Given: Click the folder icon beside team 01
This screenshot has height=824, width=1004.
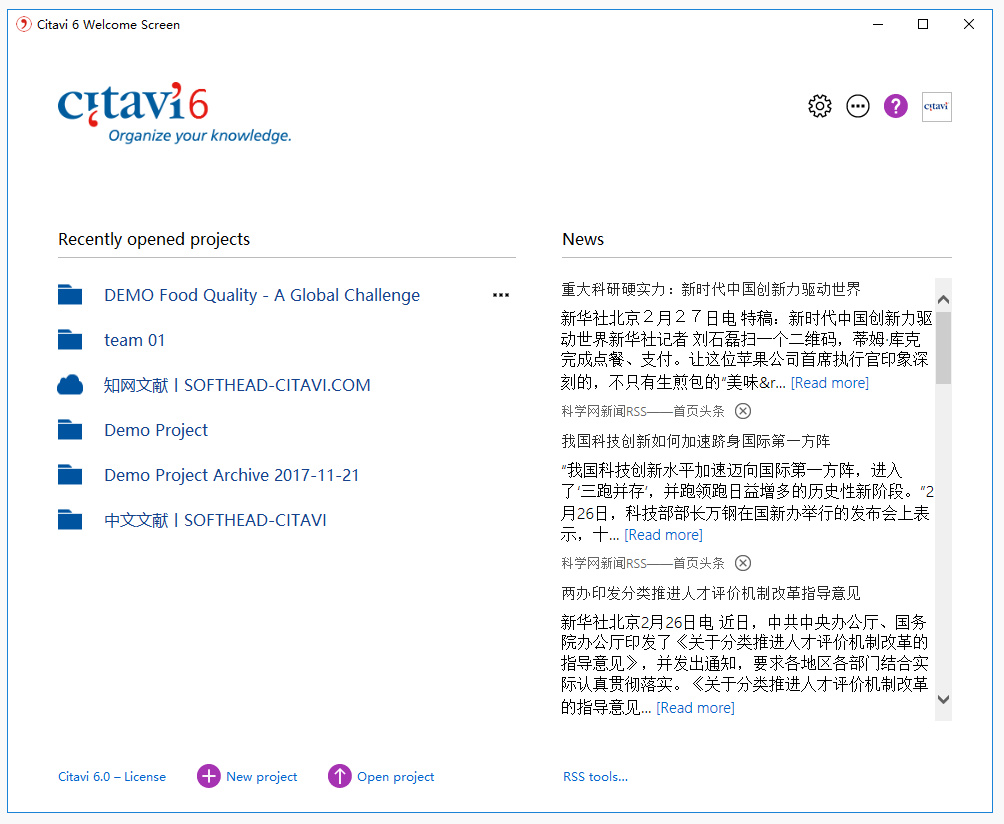Looking at the screenshot, I should (x=70, y=339).
